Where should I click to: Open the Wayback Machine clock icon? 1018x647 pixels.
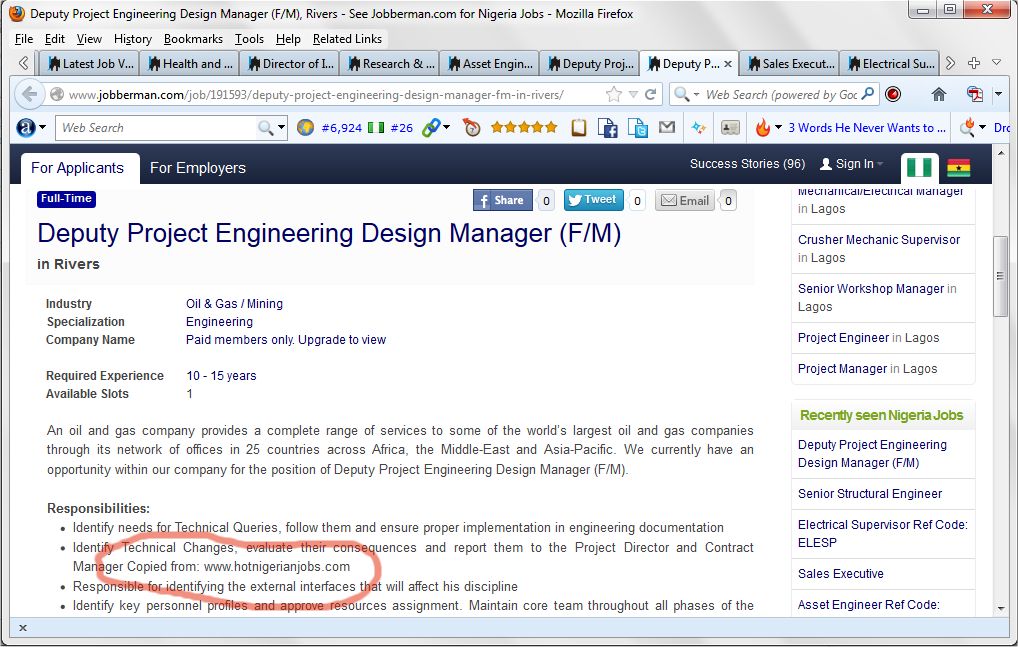pos(472,128)
